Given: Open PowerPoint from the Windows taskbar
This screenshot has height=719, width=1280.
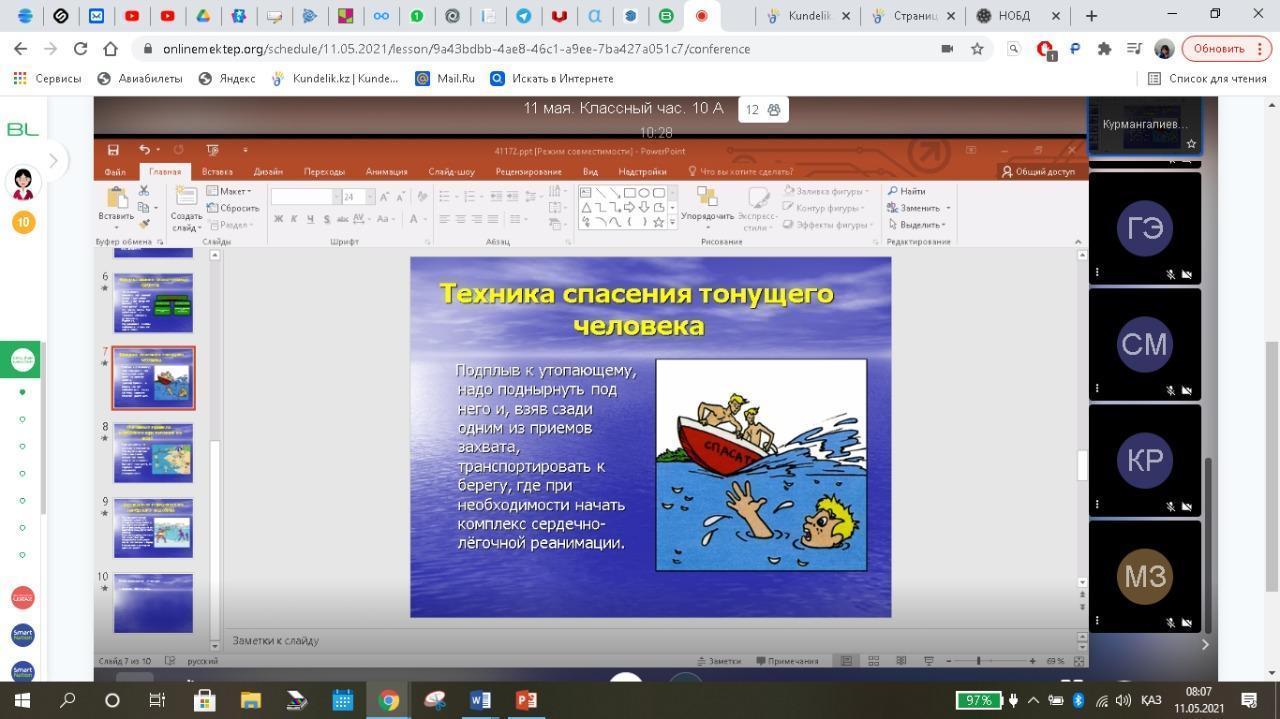Looking at the screenshot, I should click(526, 700).
